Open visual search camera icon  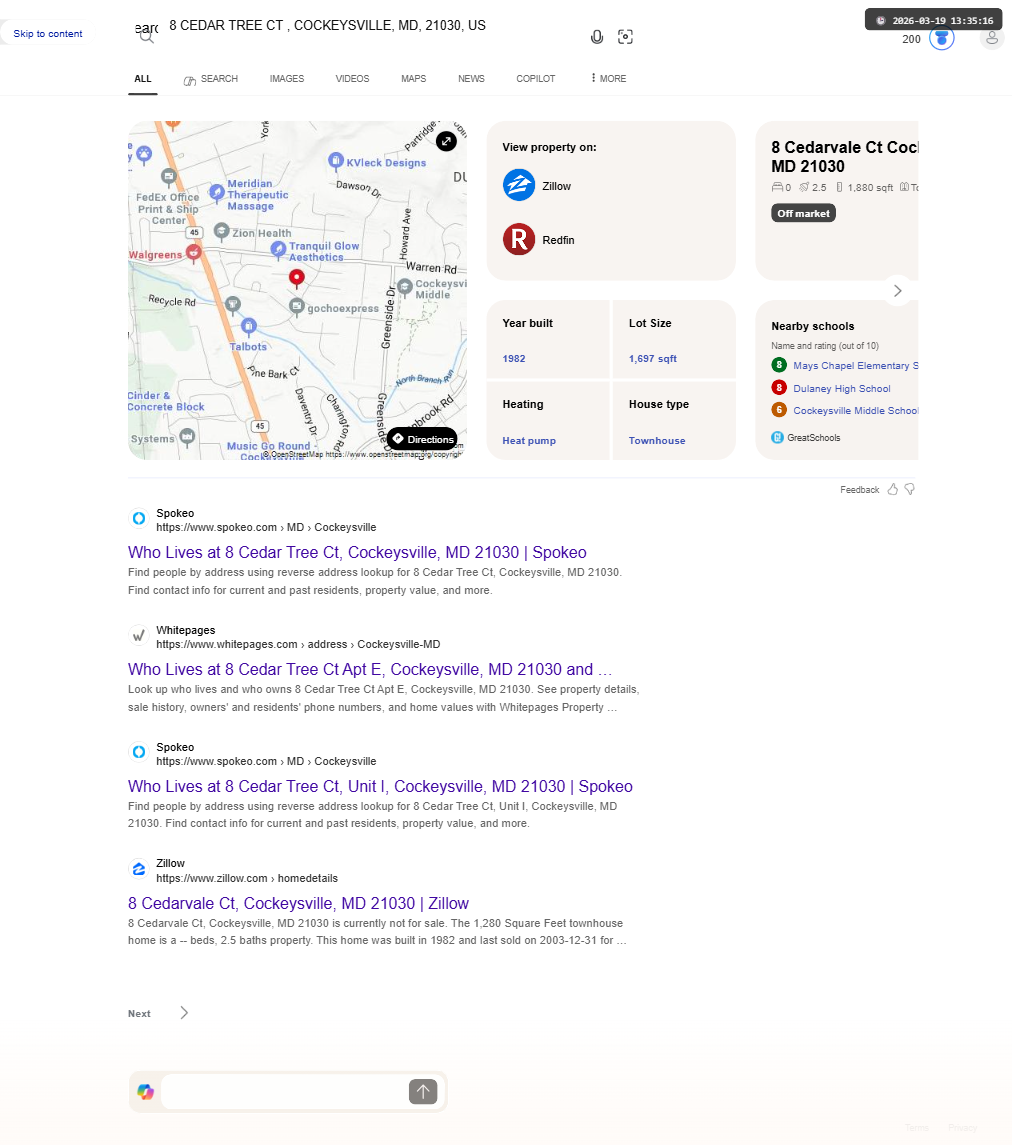625,37
